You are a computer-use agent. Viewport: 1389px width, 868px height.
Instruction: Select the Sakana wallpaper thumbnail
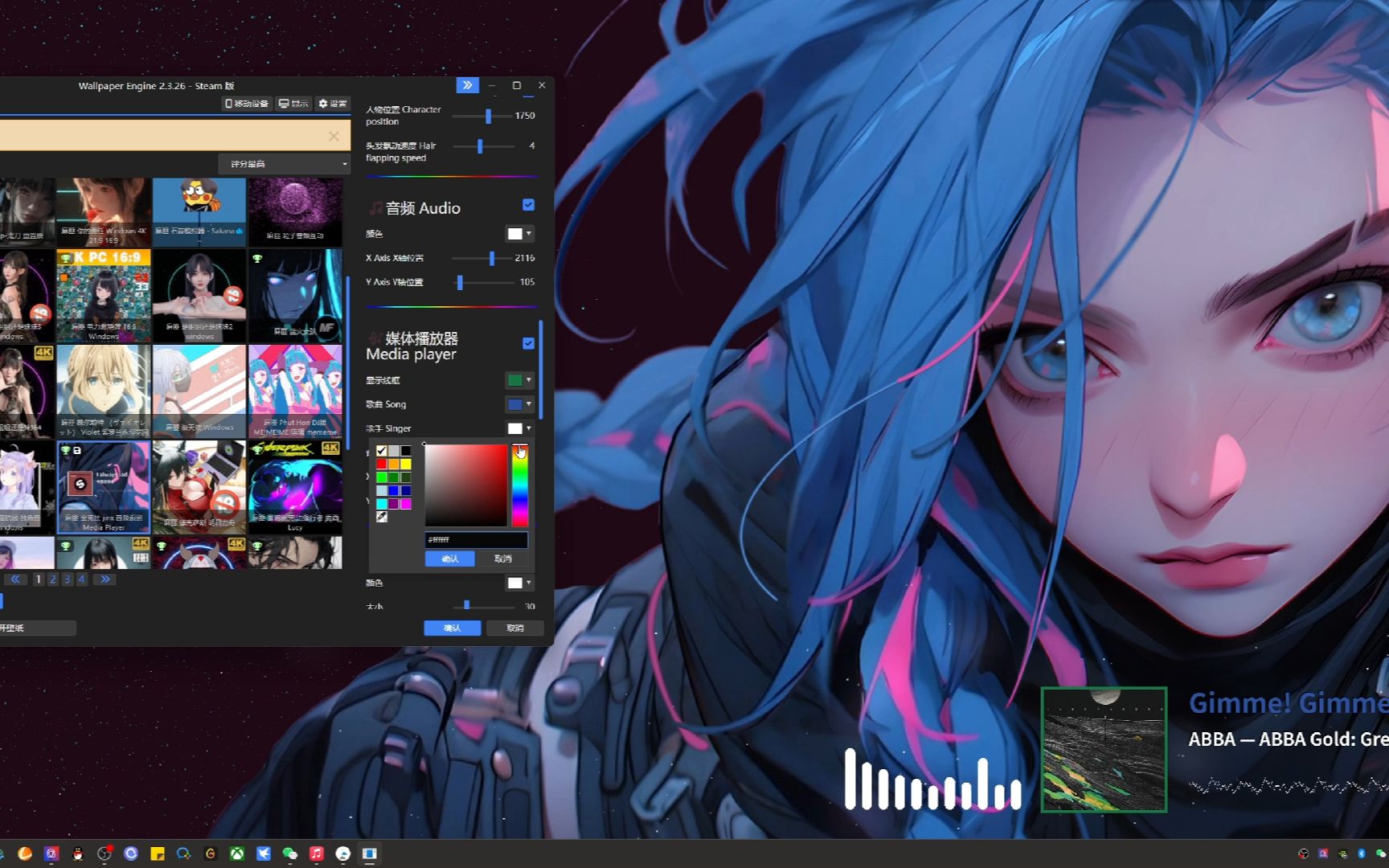pyautogui.click(x=199, y=212)
